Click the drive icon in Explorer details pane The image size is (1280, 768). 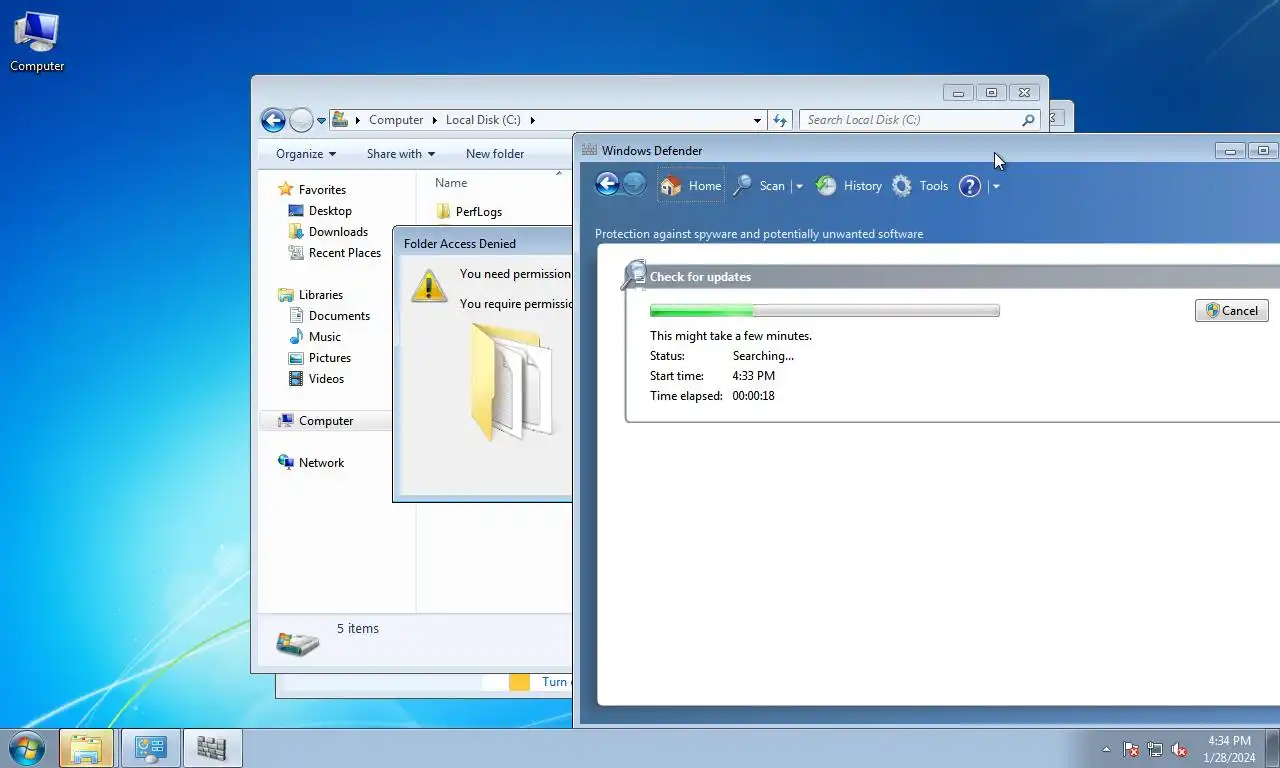point(297,642)
